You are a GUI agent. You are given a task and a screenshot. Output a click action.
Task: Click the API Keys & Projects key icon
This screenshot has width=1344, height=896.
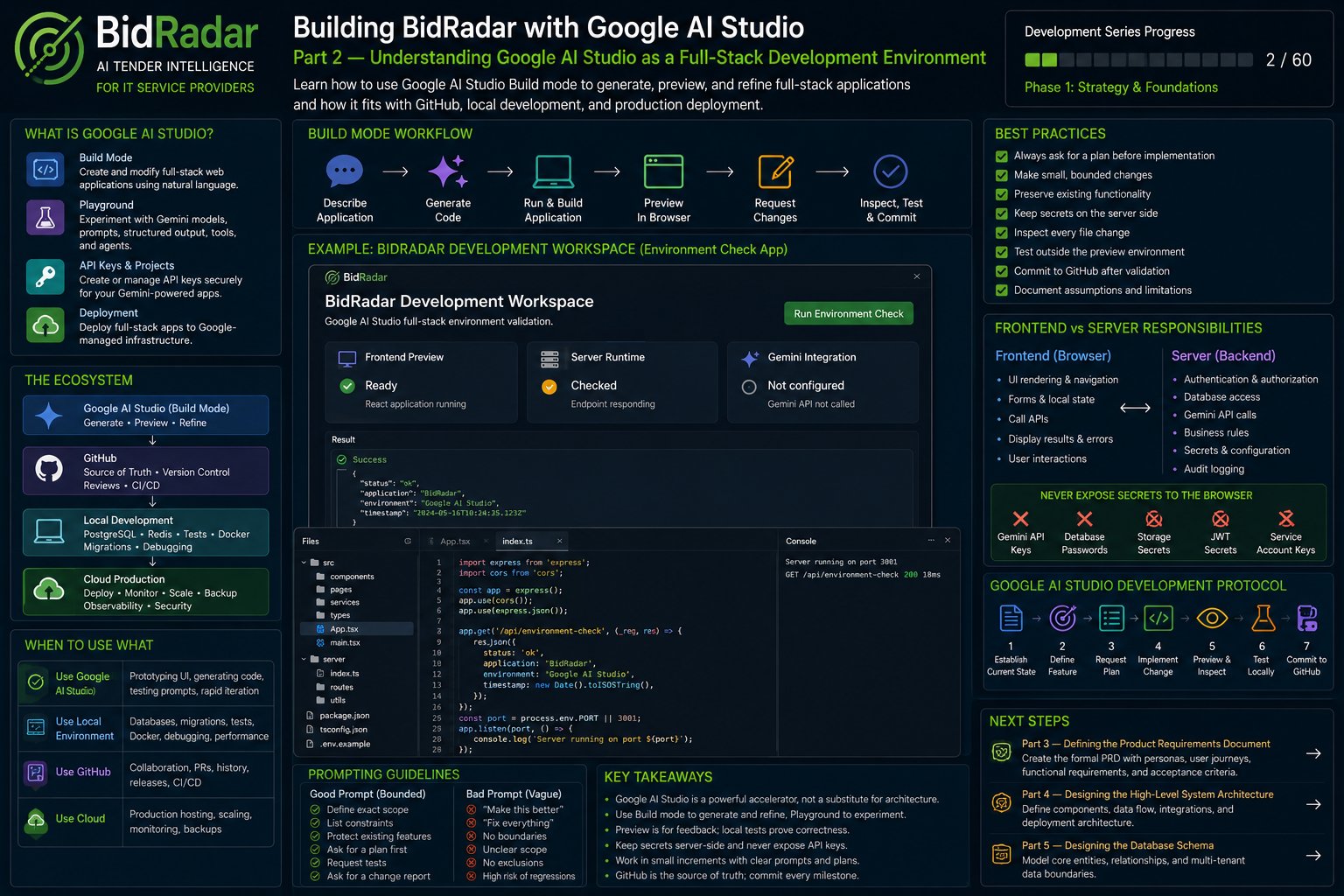pyautogui.click(x=45, y=277)
